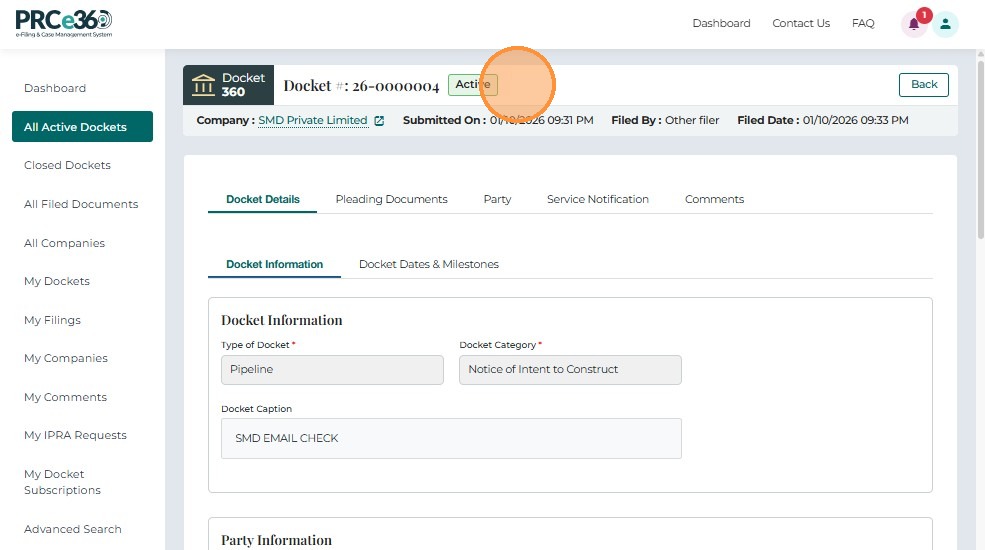Open the notifications bell icon

pyautogui.click(x=914, y=24)
